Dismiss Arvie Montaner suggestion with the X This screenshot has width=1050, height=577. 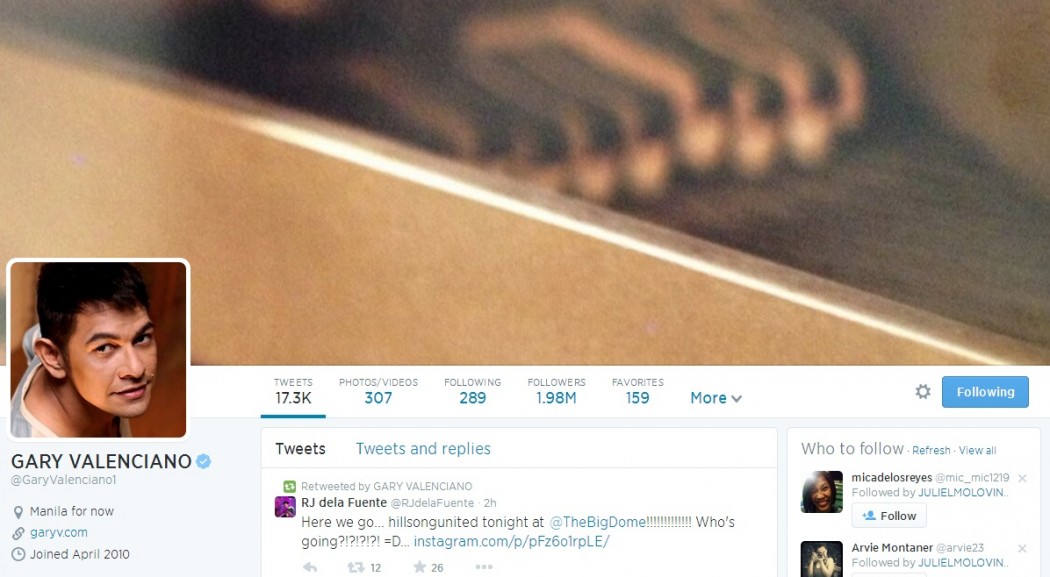[1022, 548]
